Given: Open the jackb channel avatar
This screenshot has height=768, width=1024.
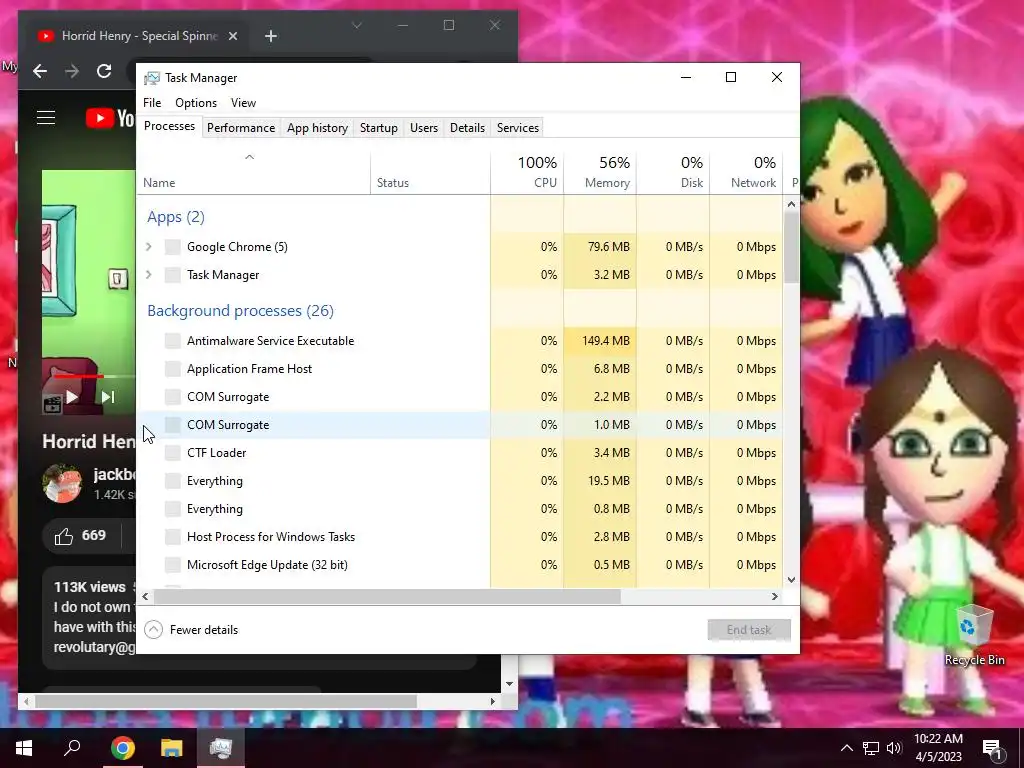Looking at the screenshot, I should [x=62, y=483].
